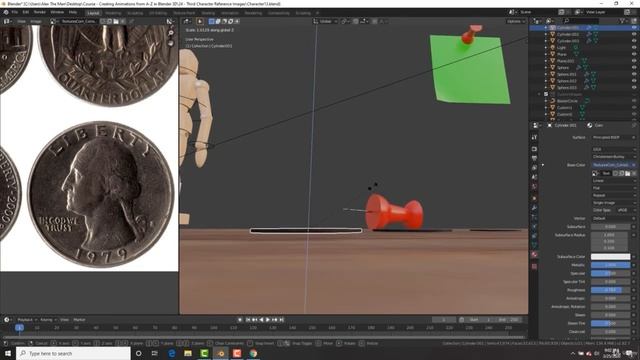Collapse the Base Color texture node expander
The image size is (640, 360).
(543, 165)
